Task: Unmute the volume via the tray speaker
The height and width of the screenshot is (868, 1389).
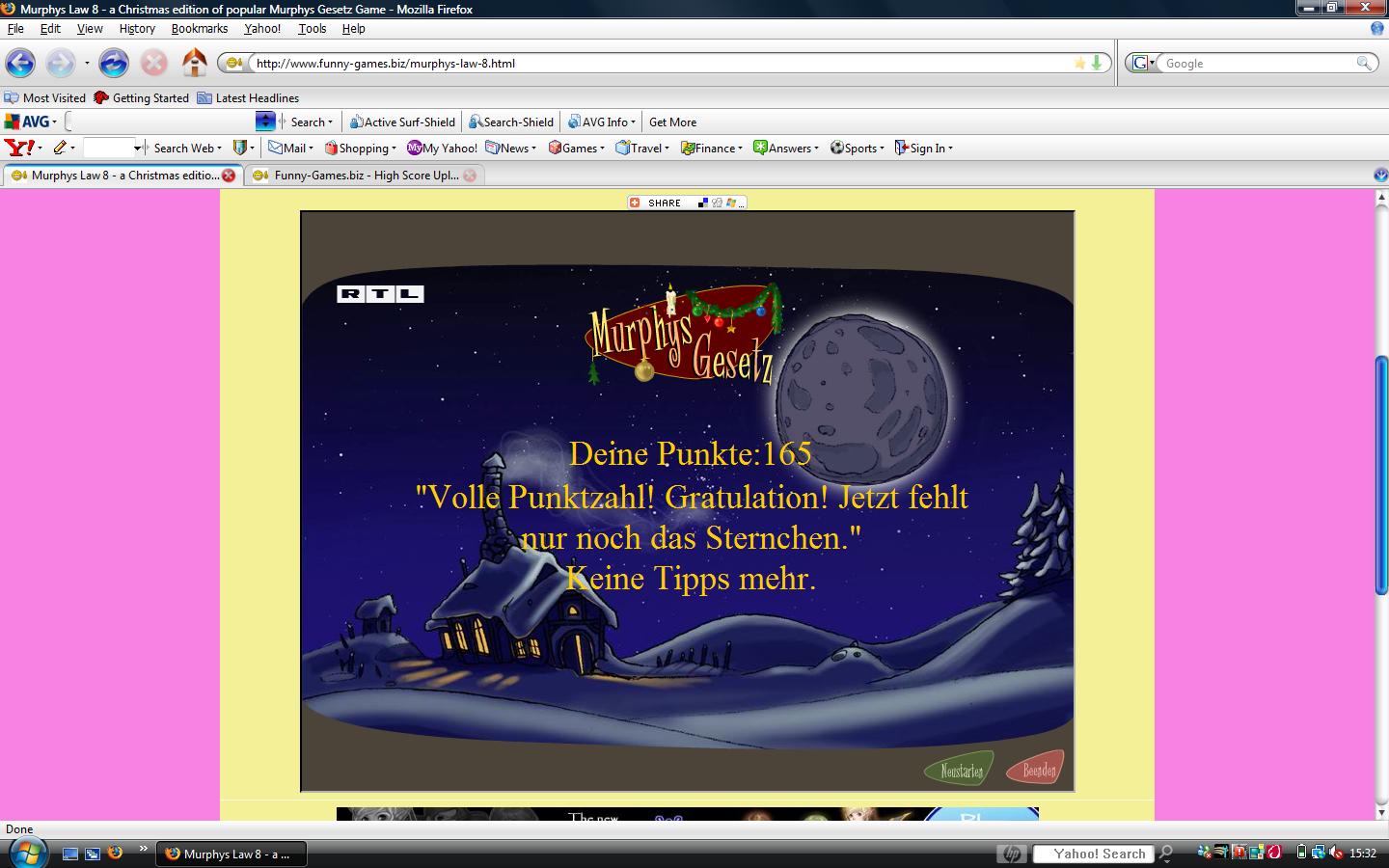Action: pyautogui.click(x=1335, y=854)
